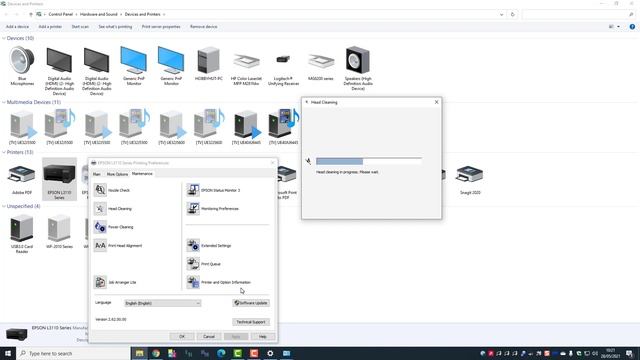Click Start scan in toolbar

[80, 27]
